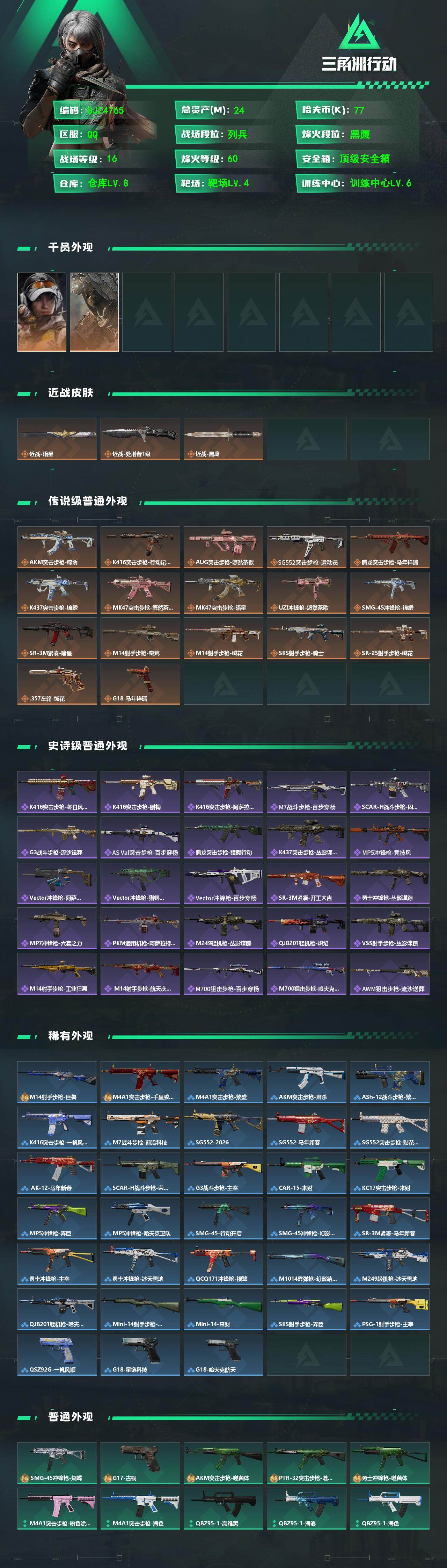The width and height of the screenshot is (447, 1568).
Task: Click the G17-古铜 pistol icon
Action: click(140, 1463)
